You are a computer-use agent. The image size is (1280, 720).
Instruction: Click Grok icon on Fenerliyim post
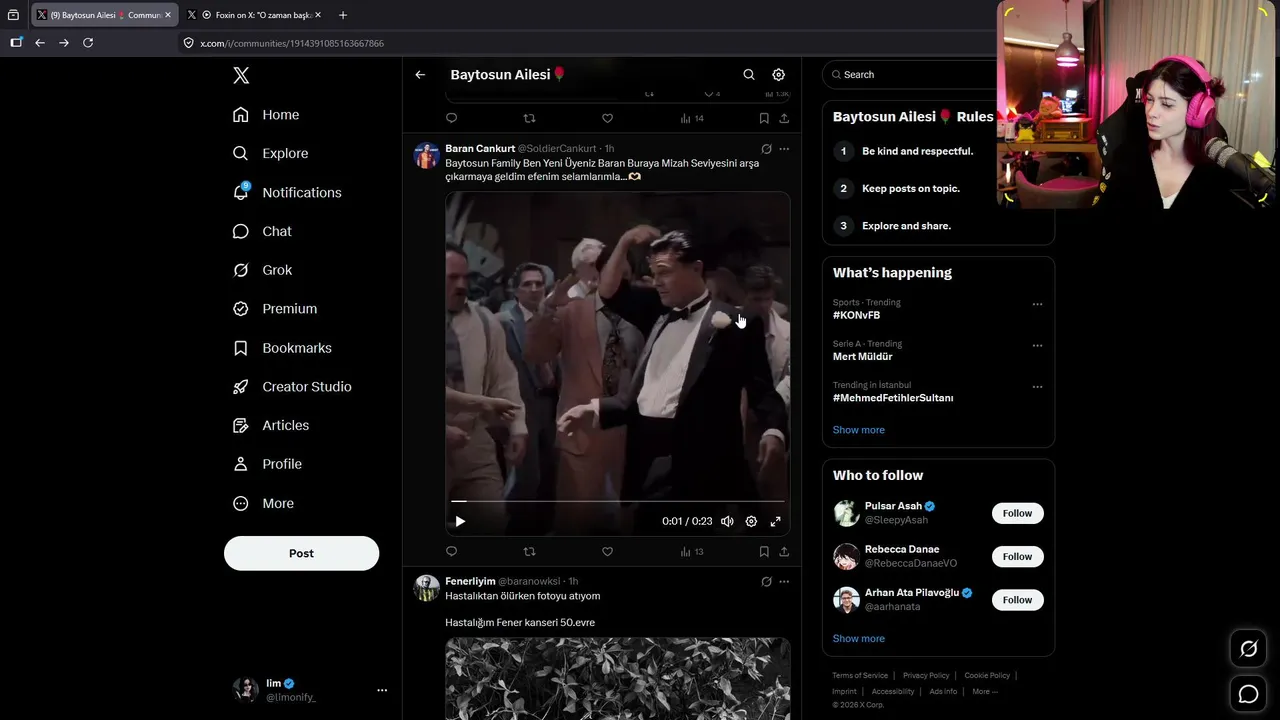pyautogui.click(x=766, y=581)
